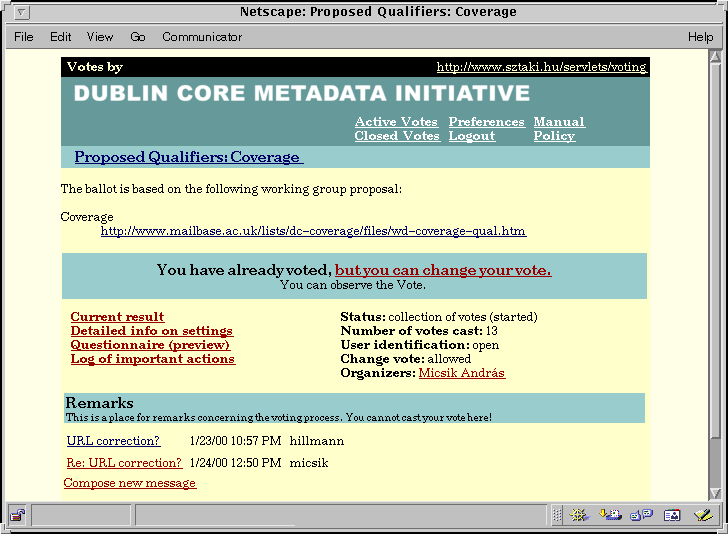Click the 'Votes by' header text
This screenshot has width=728, height=534.
tap(95, 67)
